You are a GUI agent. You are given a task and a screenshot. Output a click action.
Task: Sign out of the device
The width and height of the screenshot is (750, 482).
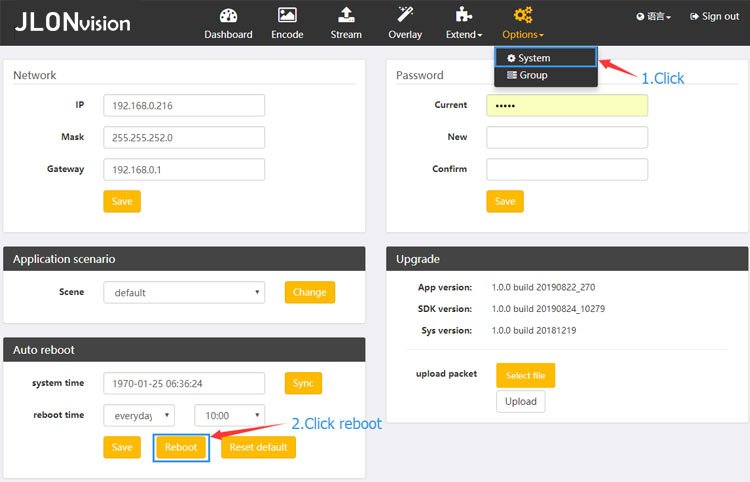pyautogui.click(x=715, y=17)
